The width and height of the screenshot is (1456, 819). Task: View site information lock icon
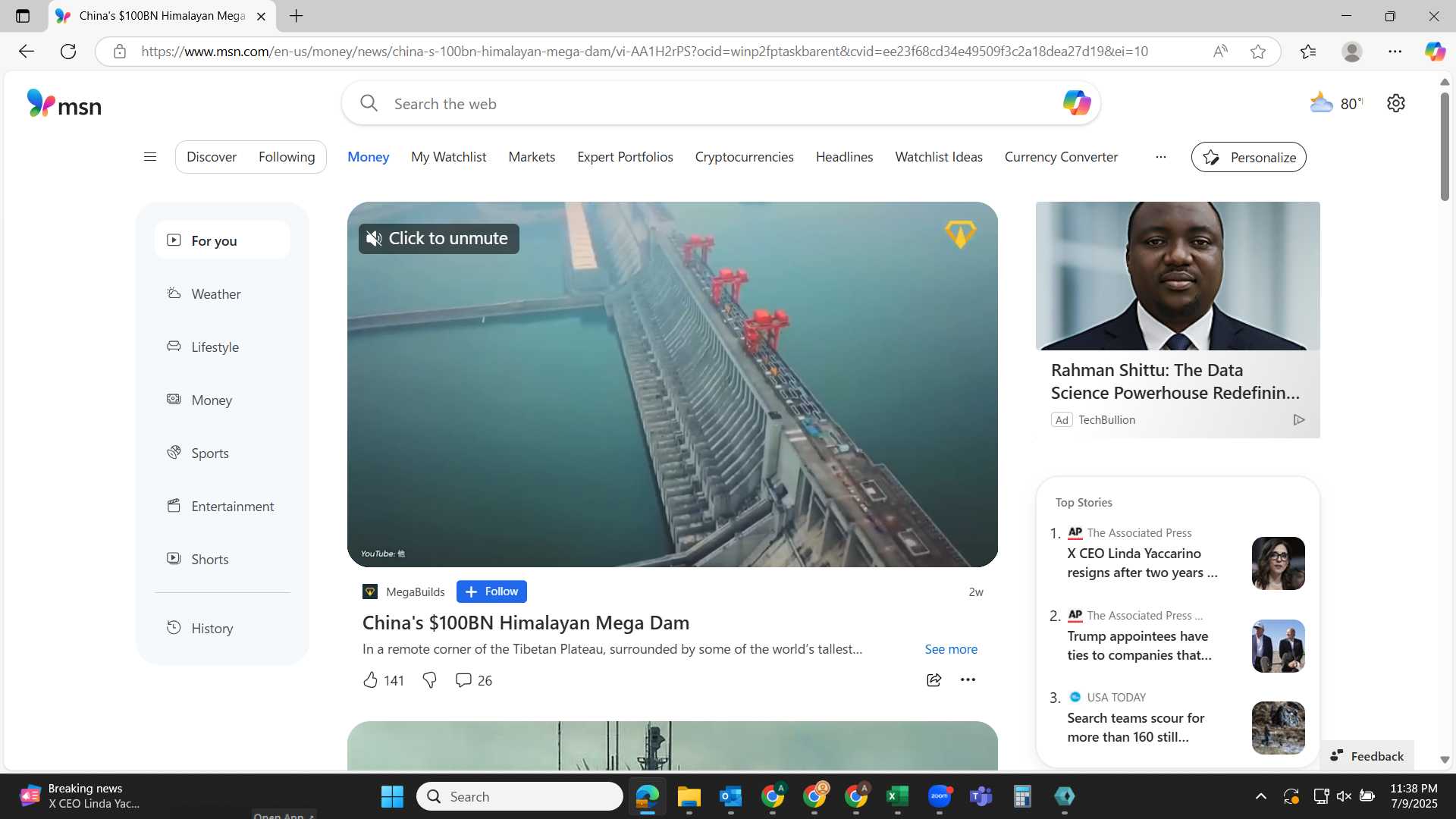pyautogui.click(x=119, y=52)
